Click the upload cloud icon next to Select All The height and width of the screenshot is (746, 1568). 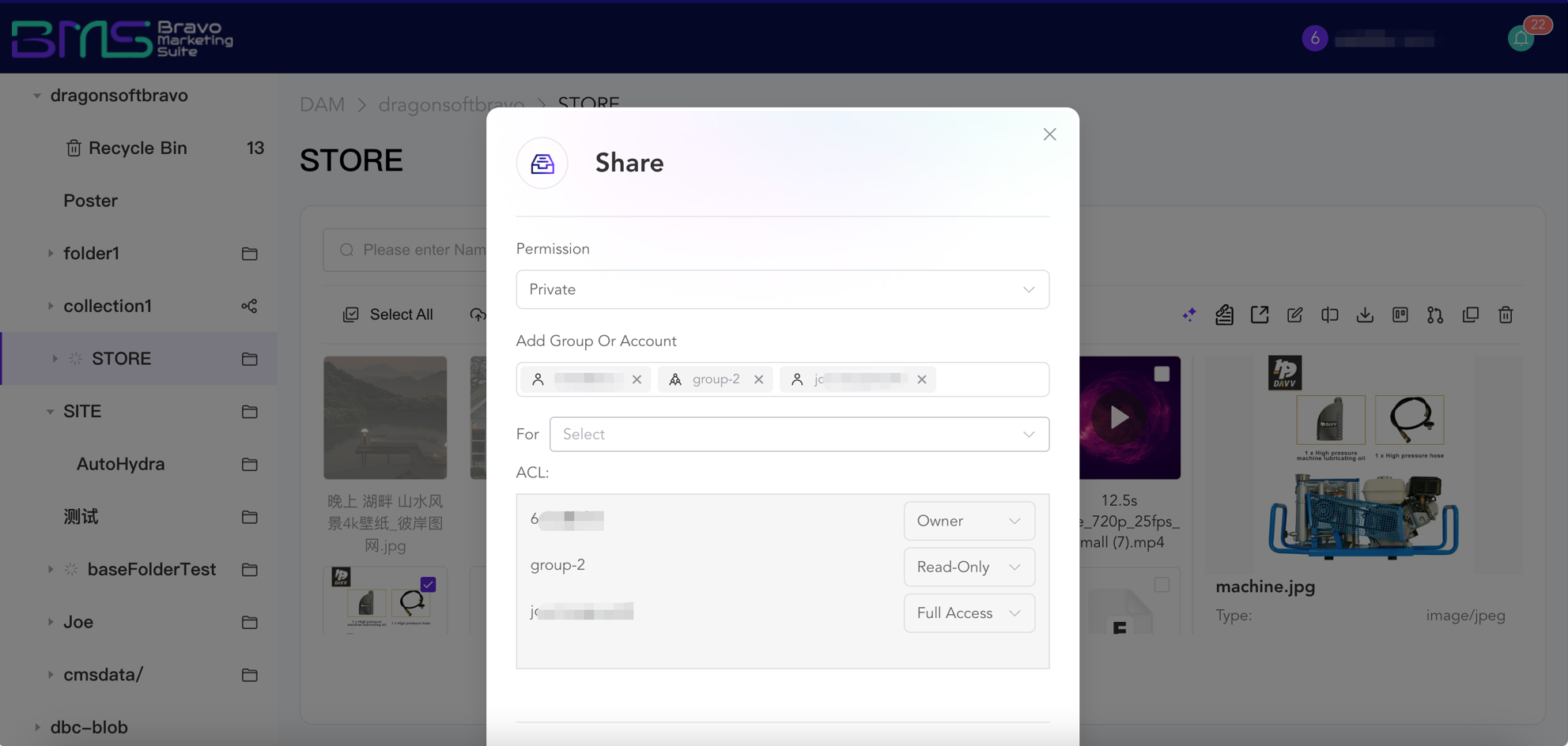pyautogui.click(x=478, y=315)
